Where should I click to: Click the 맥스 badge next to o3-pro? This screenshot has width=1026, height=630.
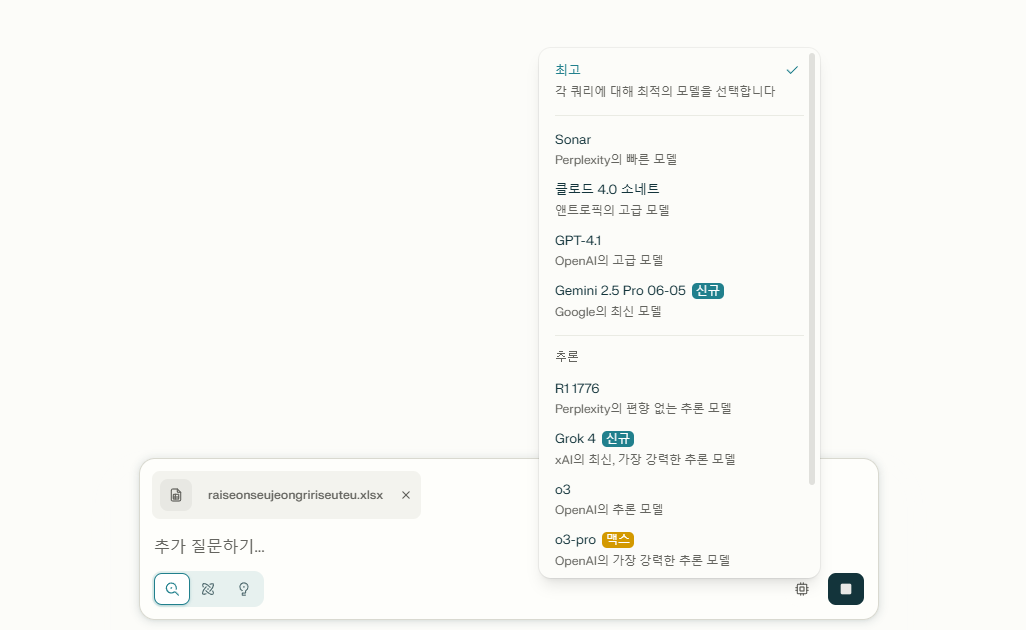point(618,540)
